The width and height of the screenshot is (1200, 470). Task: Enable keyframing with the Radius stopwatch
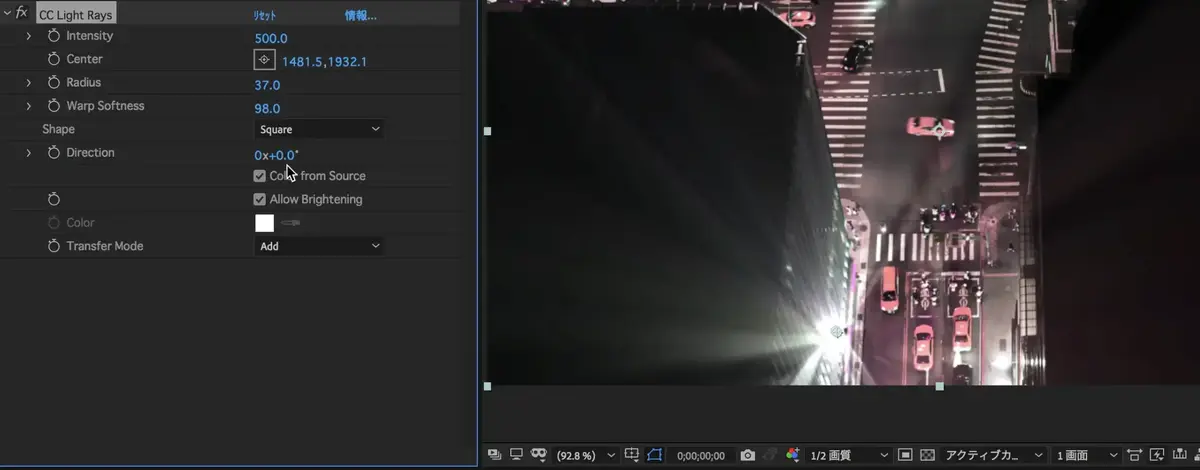[54, 83]
